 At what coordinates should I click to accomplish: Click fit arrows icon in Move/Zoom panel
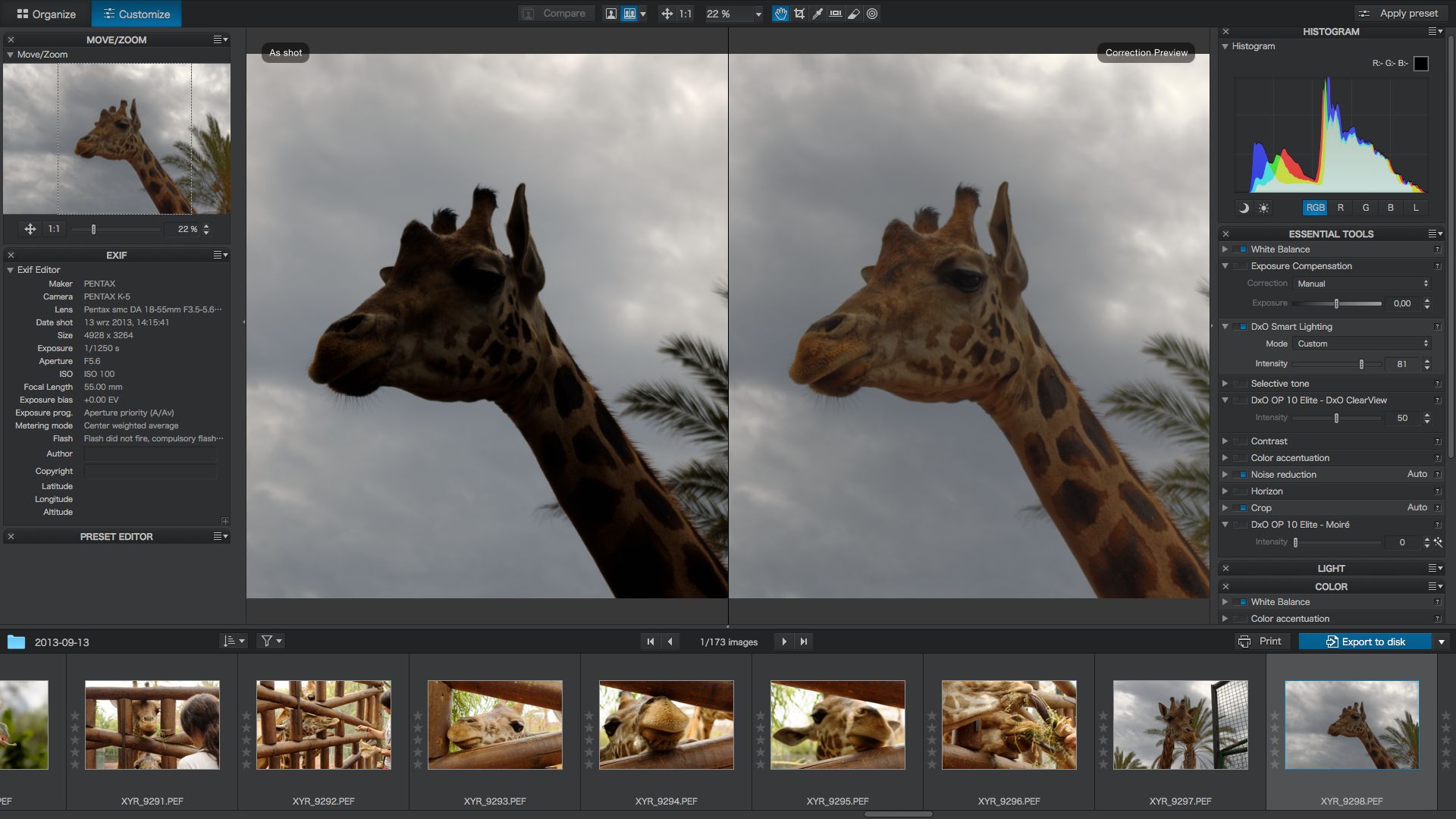[x=30, y=229]
